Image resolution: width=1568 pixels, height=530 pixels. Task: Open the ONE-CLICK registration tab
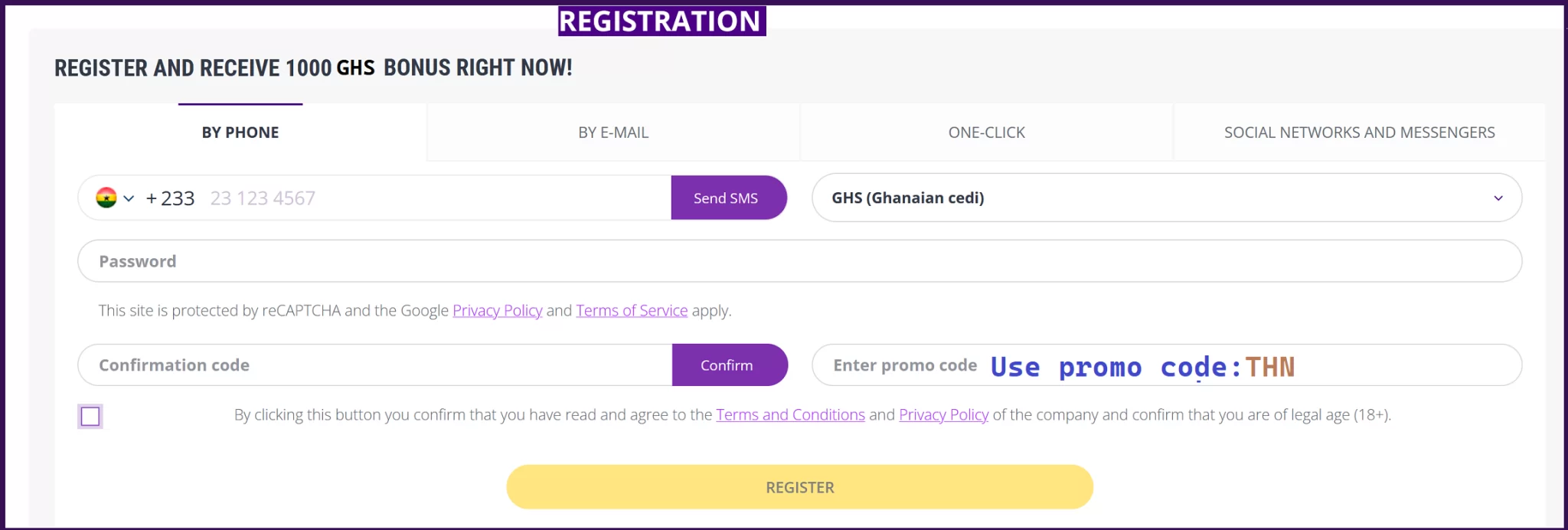pyautogui.click(x=986, y=132)
